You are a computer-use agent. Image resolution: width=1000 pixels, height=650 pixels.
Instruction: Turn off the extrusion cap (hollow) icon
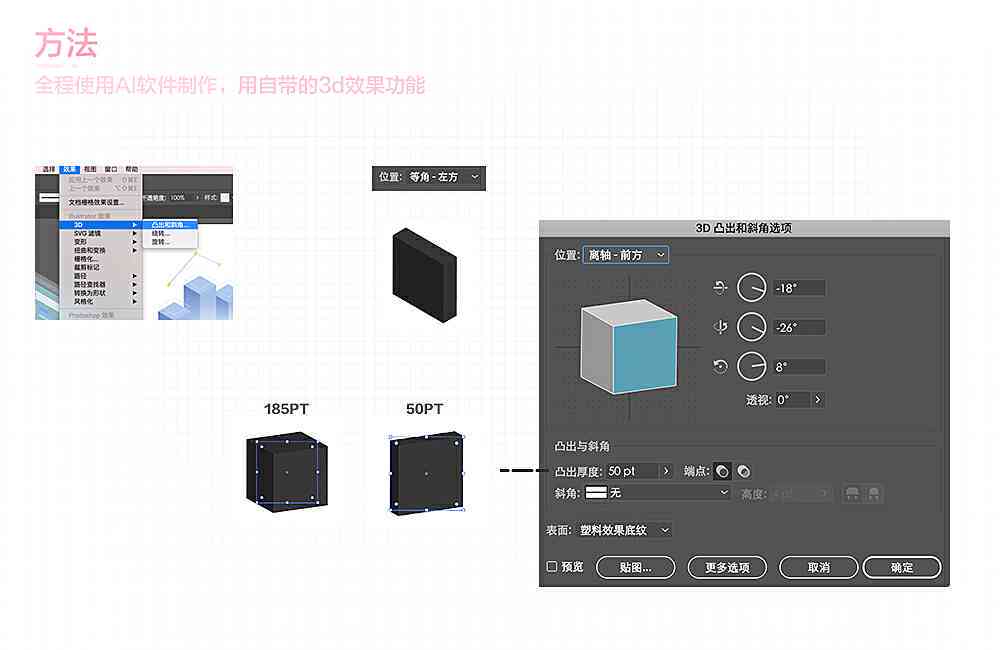744,471
